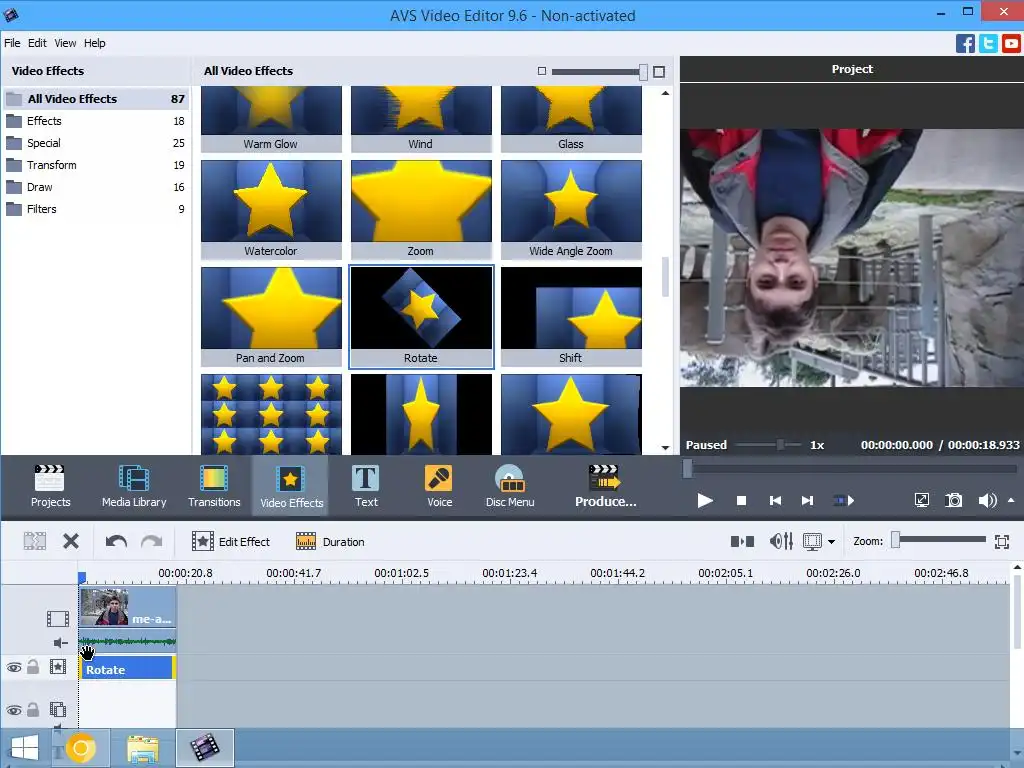Click the timeline selection icon
Screen dimensions: 1024x768
[x=35, y=541]
